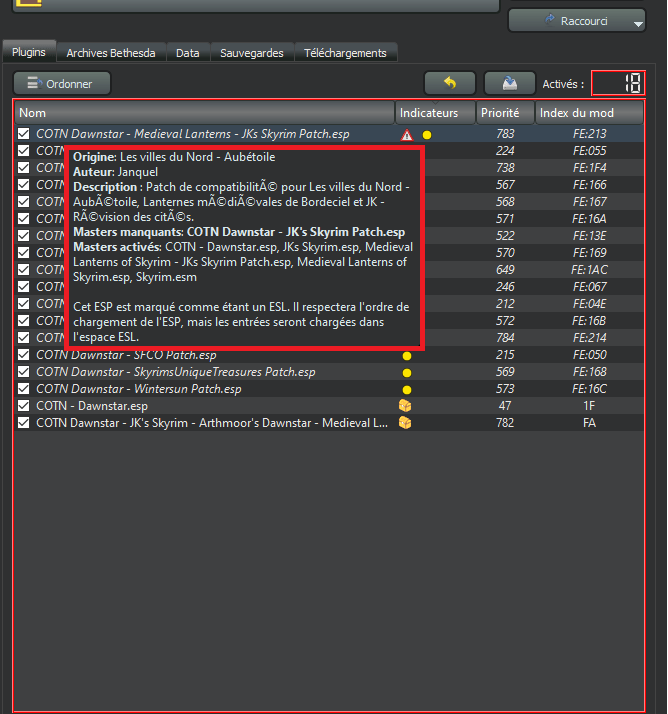The height and width of the screenshot is (714, 668).
Task: Click the yellow dot indicator for SkyrimsUniqueTreasures Patch.esp
Action: click(x=407, y=373)
